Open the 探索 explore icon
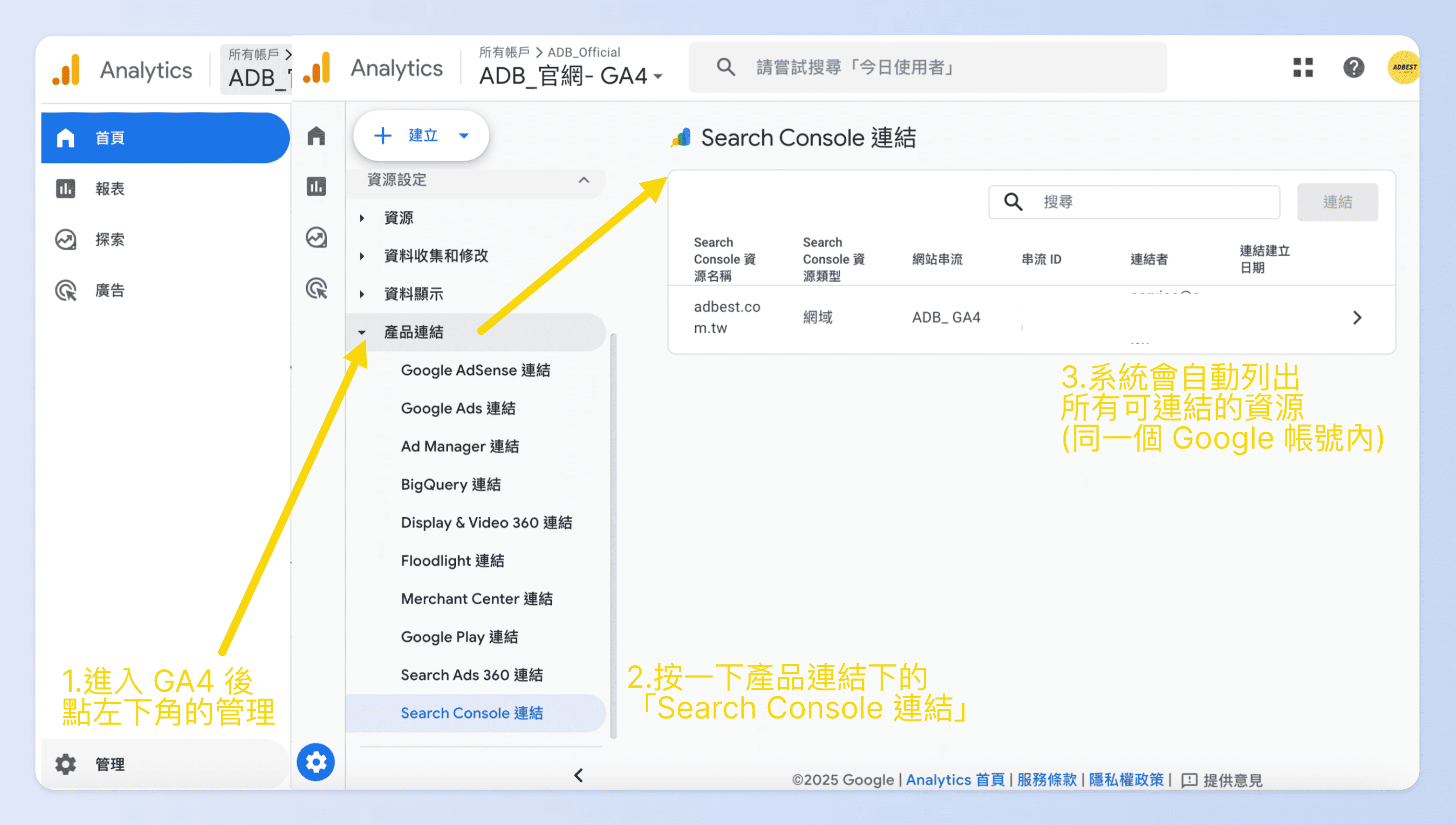The image size is (1456, 825). pyautogui.click(x=65, y=239)
